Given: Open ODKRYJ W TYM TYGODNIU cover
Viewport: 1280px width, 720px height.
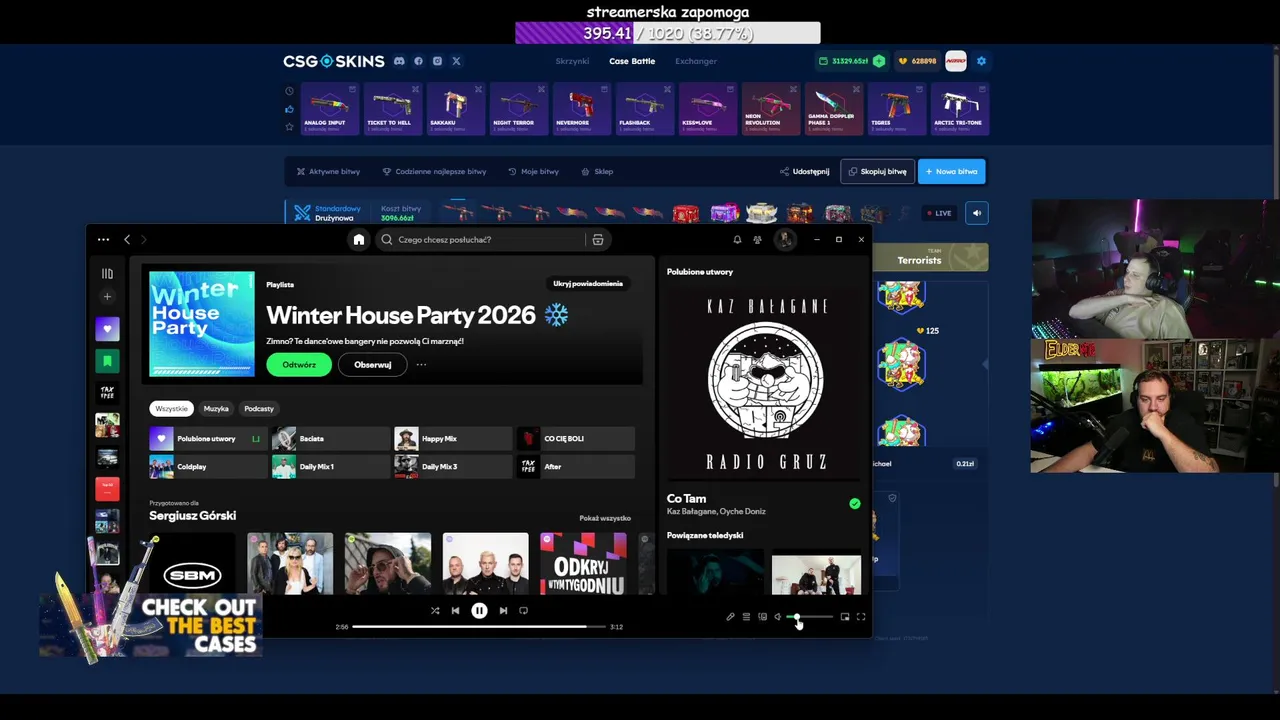Looking at the screenshot, I should click(x=583, y=564).
